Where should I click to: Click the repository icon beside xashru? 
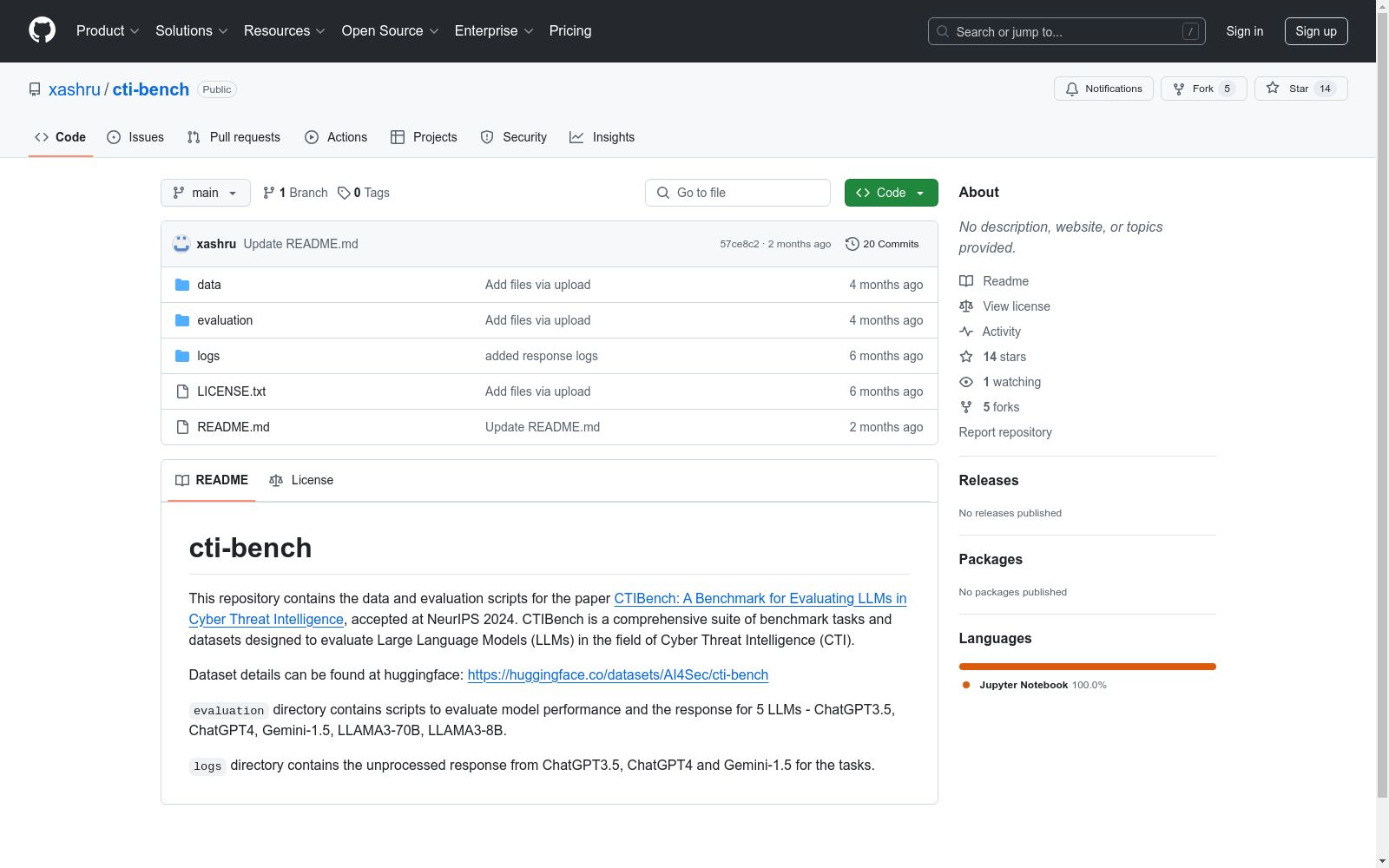[35, 89]
